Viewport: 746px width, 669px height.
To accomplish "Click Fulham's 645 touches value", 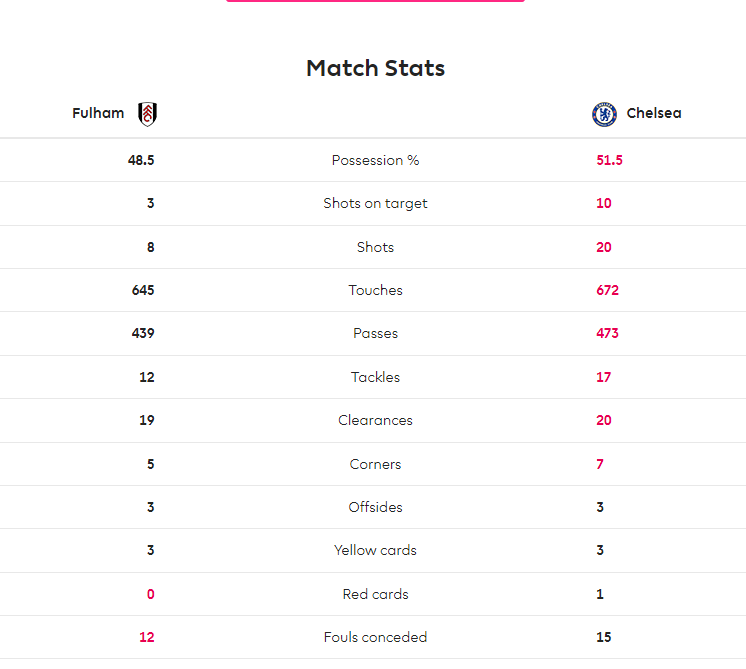I will point(143,290).
